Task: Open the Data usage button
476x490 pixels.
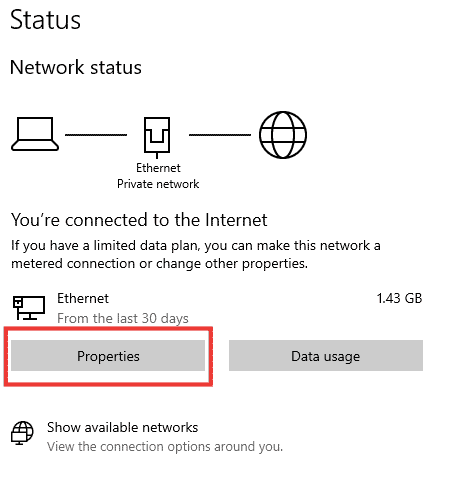Action: 326,355
